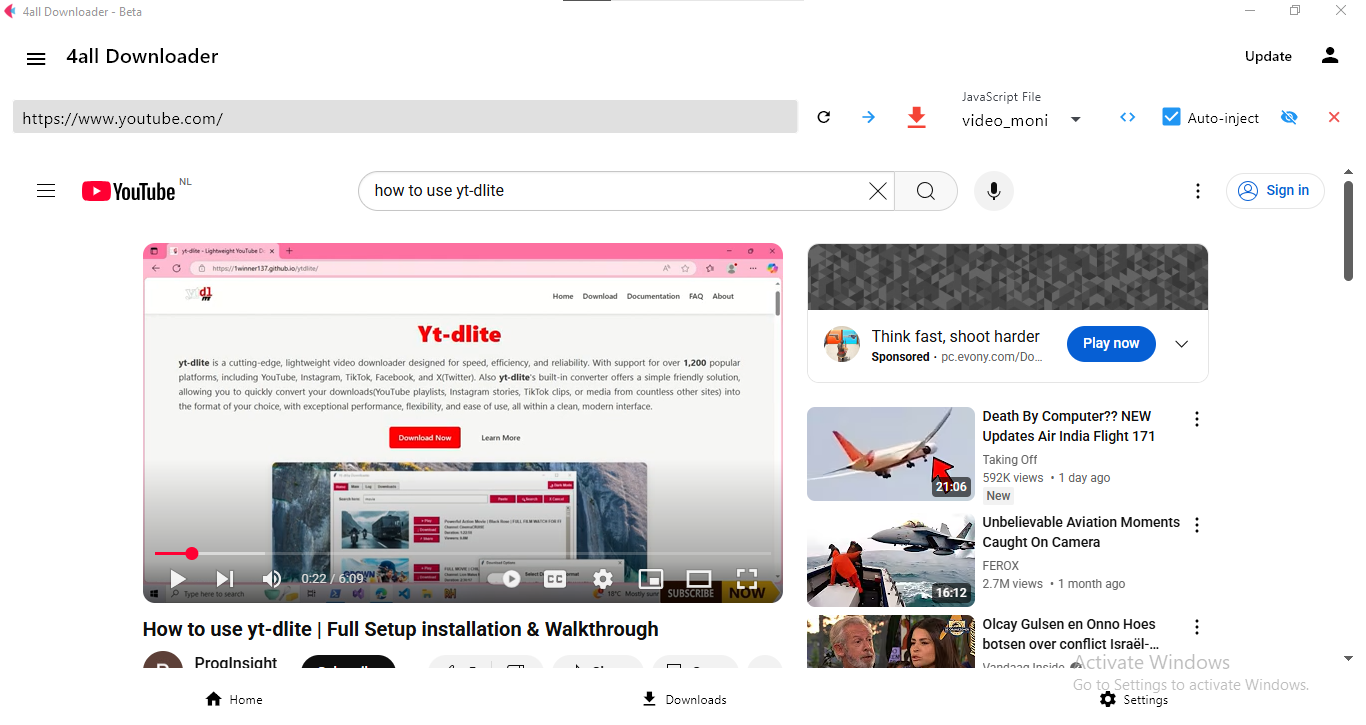Click the FEROX channel name
Viewport: 1366px width, 725px height.
point(1001,566)
